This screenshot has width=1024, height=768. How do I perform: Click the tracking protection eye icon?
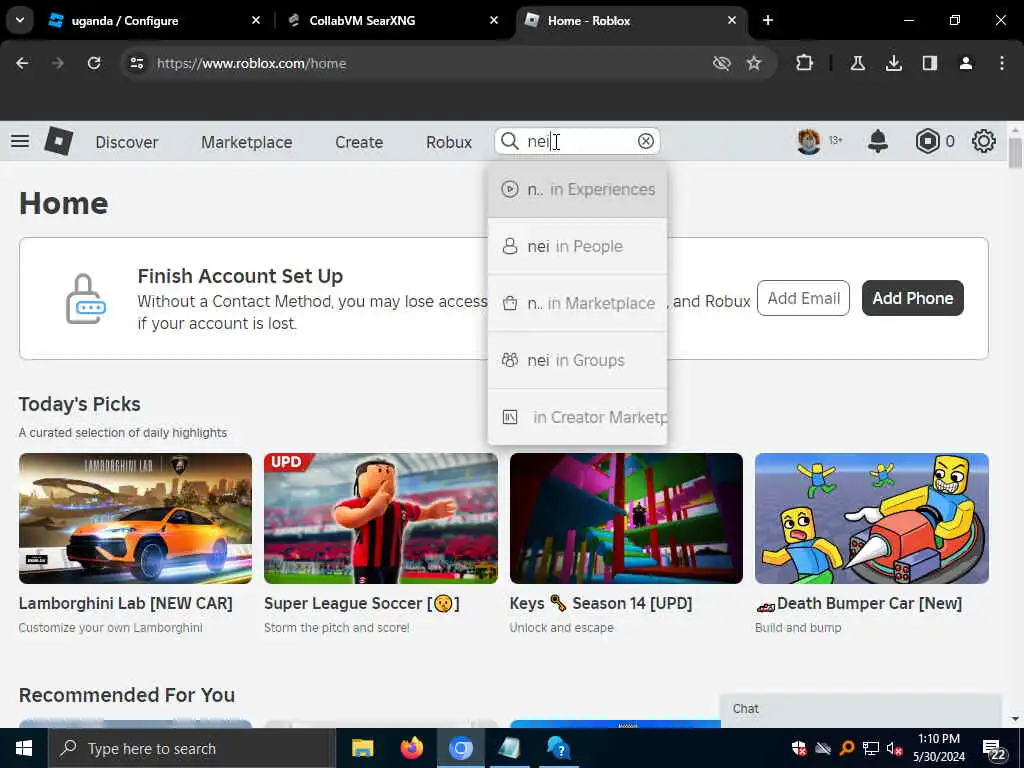click(721, 63)
